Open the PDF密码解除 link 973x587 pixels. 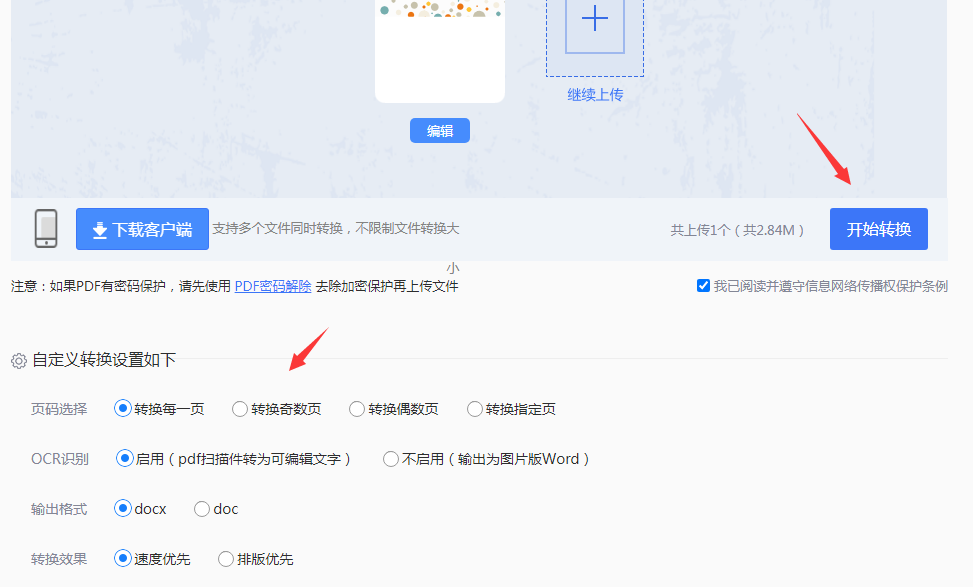coord(273,285)
